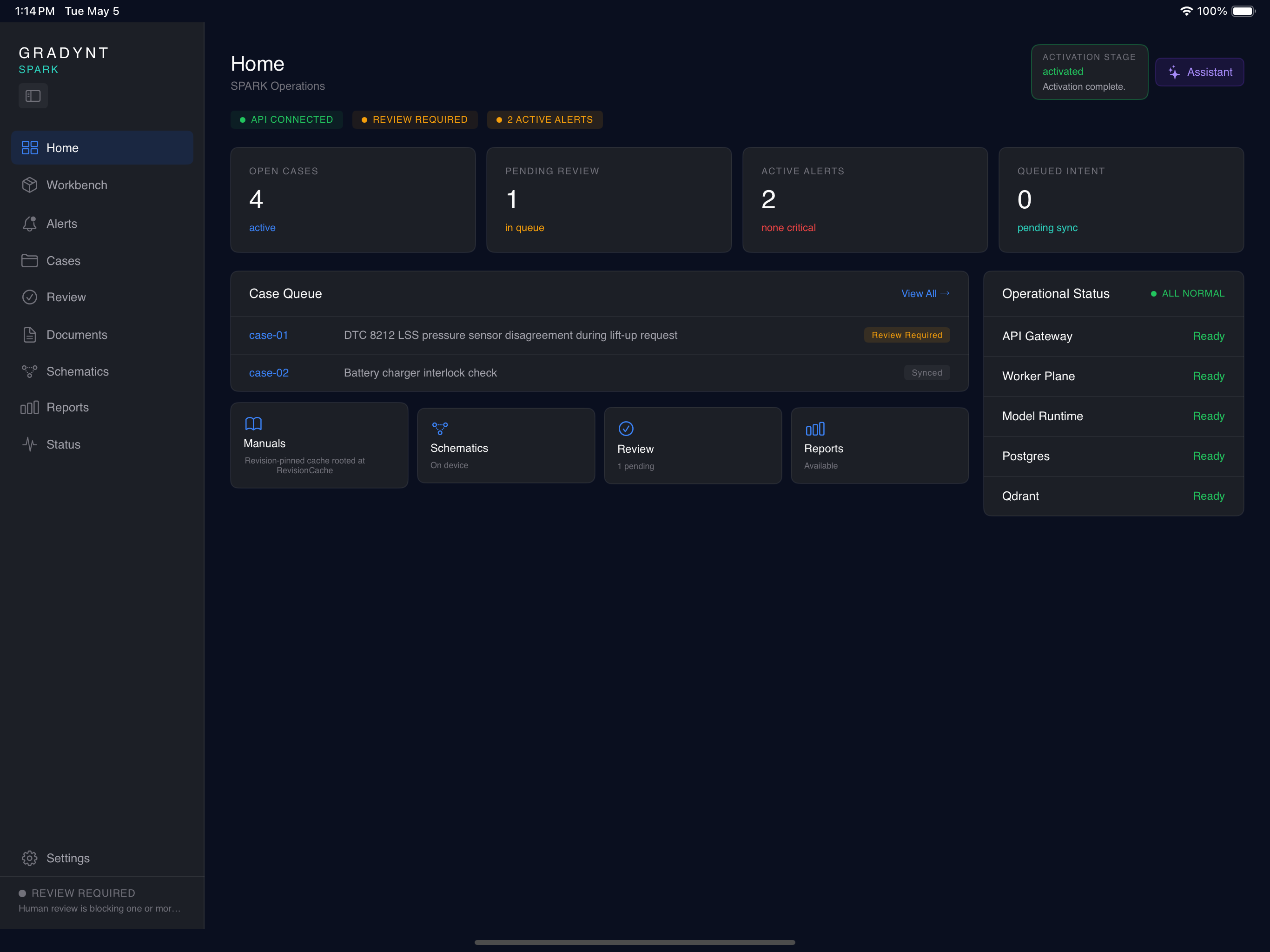Click the Review card checkmark icon

[626, 428]
